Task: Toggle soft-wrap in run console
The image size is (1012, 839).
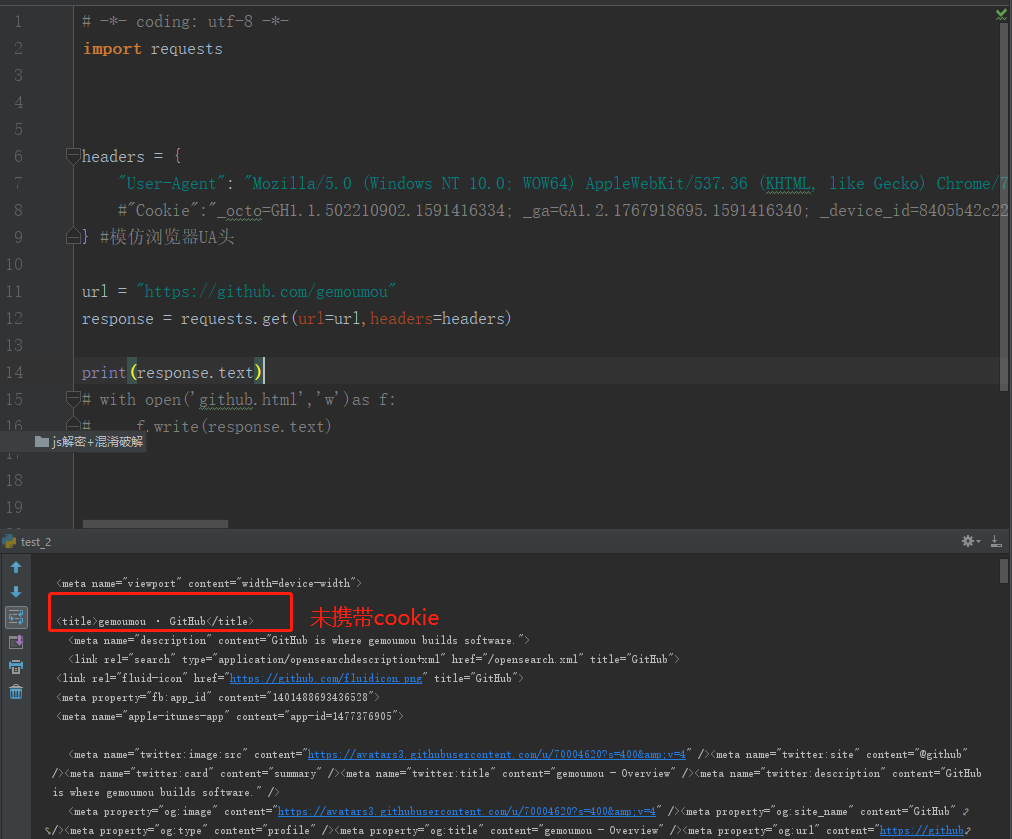Action: pos(16,617)
